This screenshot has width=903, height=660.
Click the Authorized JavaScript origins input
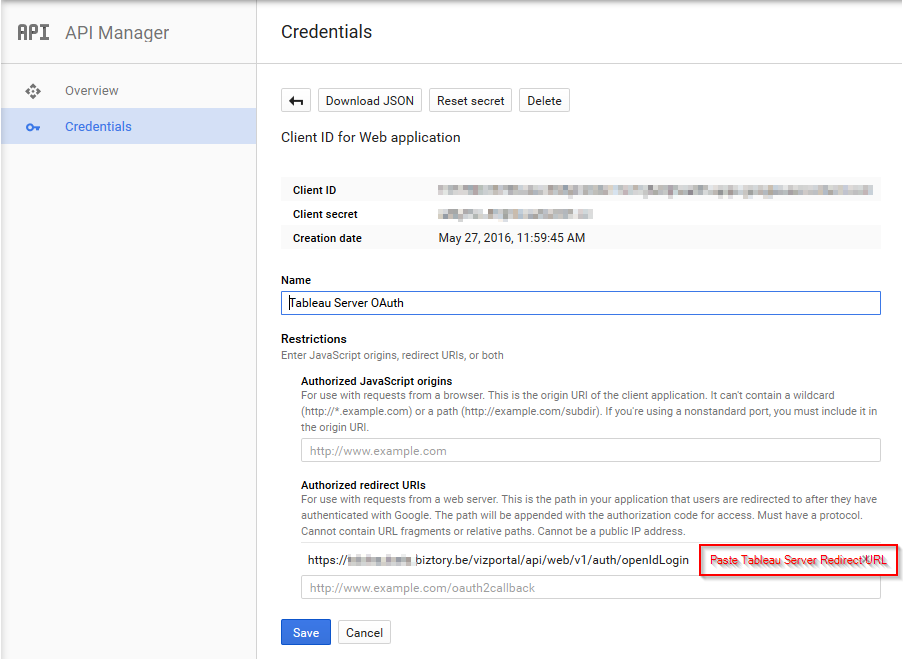590,450
